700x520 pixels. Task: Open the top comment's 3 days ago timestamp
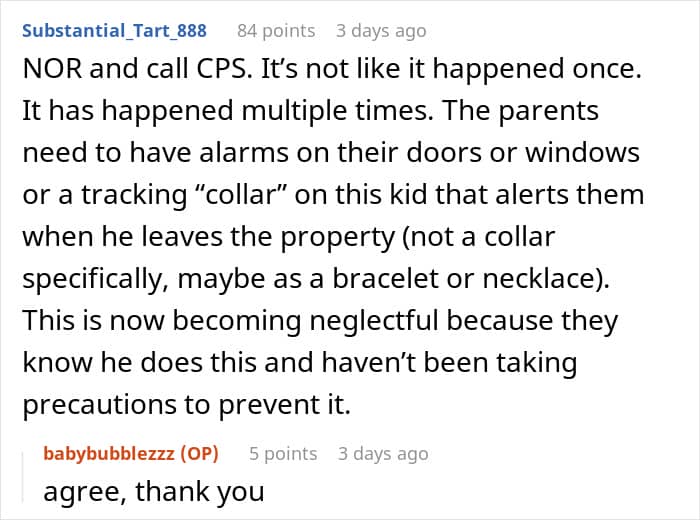pyautogui.click(x=380, y=30)
